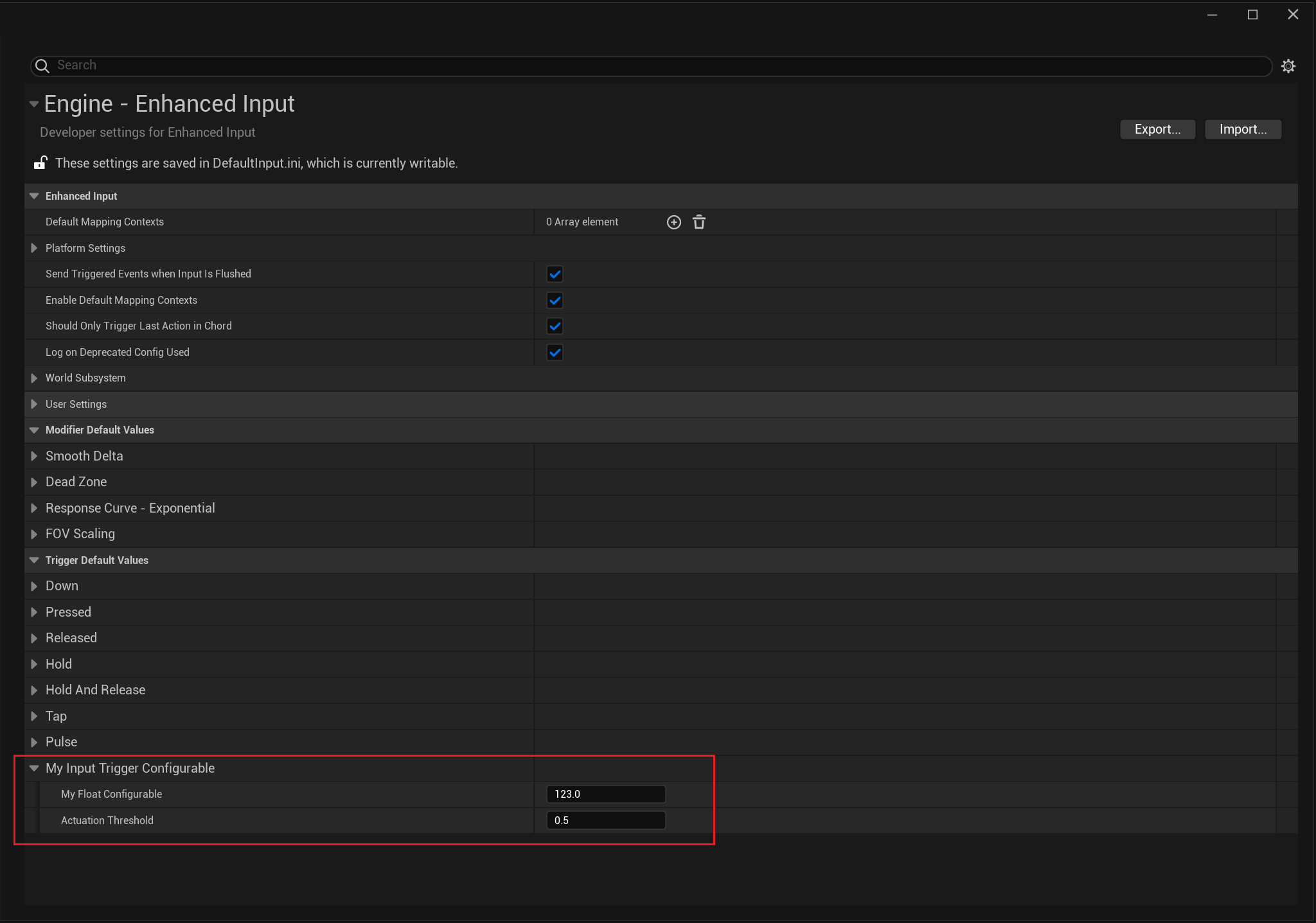This screenshot has height=923, width=1316.
Task: Click the Import... button
Action: click(1243, 129)
